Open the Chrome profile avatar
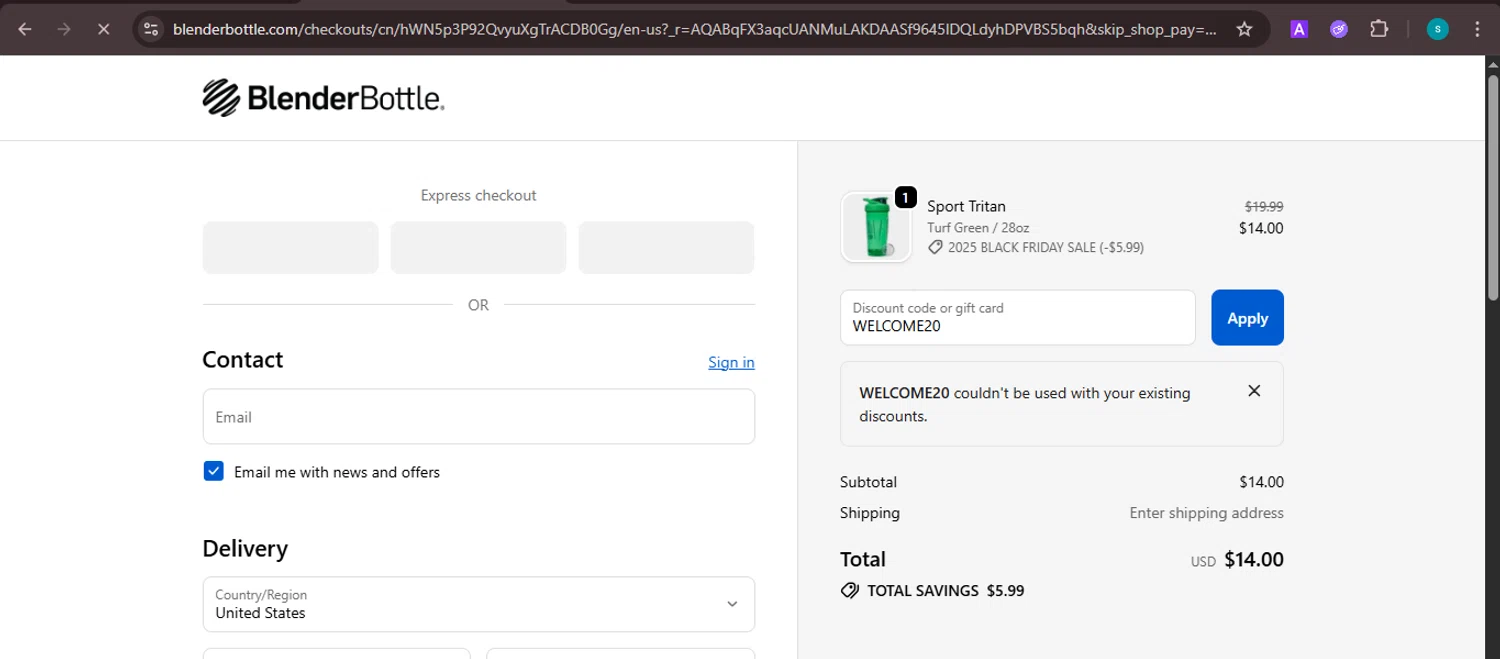Screen dimensions: 1500x659 pos(1437,29)
